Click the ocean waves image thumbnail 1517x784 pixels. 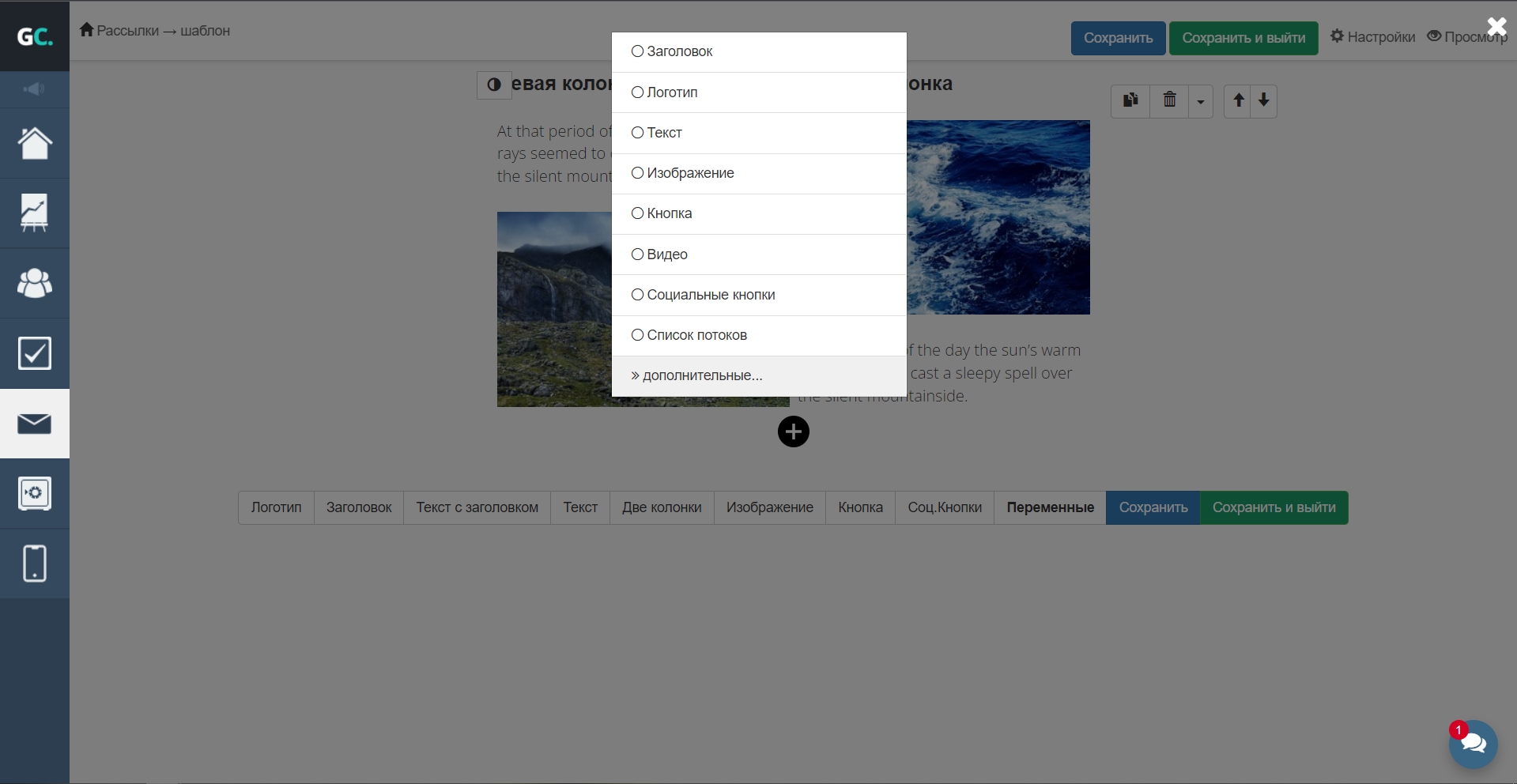998,217
